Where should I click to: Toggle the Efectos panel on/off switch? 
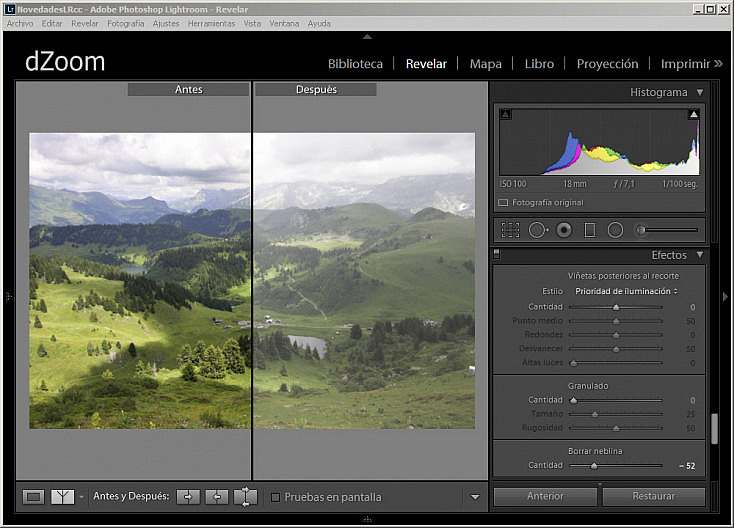[x=497, y=254]
